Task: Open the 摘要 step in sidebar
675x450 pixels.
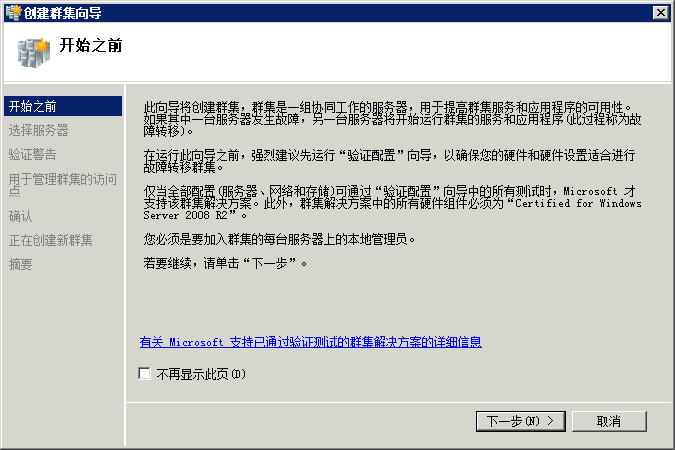Action: 20,264
